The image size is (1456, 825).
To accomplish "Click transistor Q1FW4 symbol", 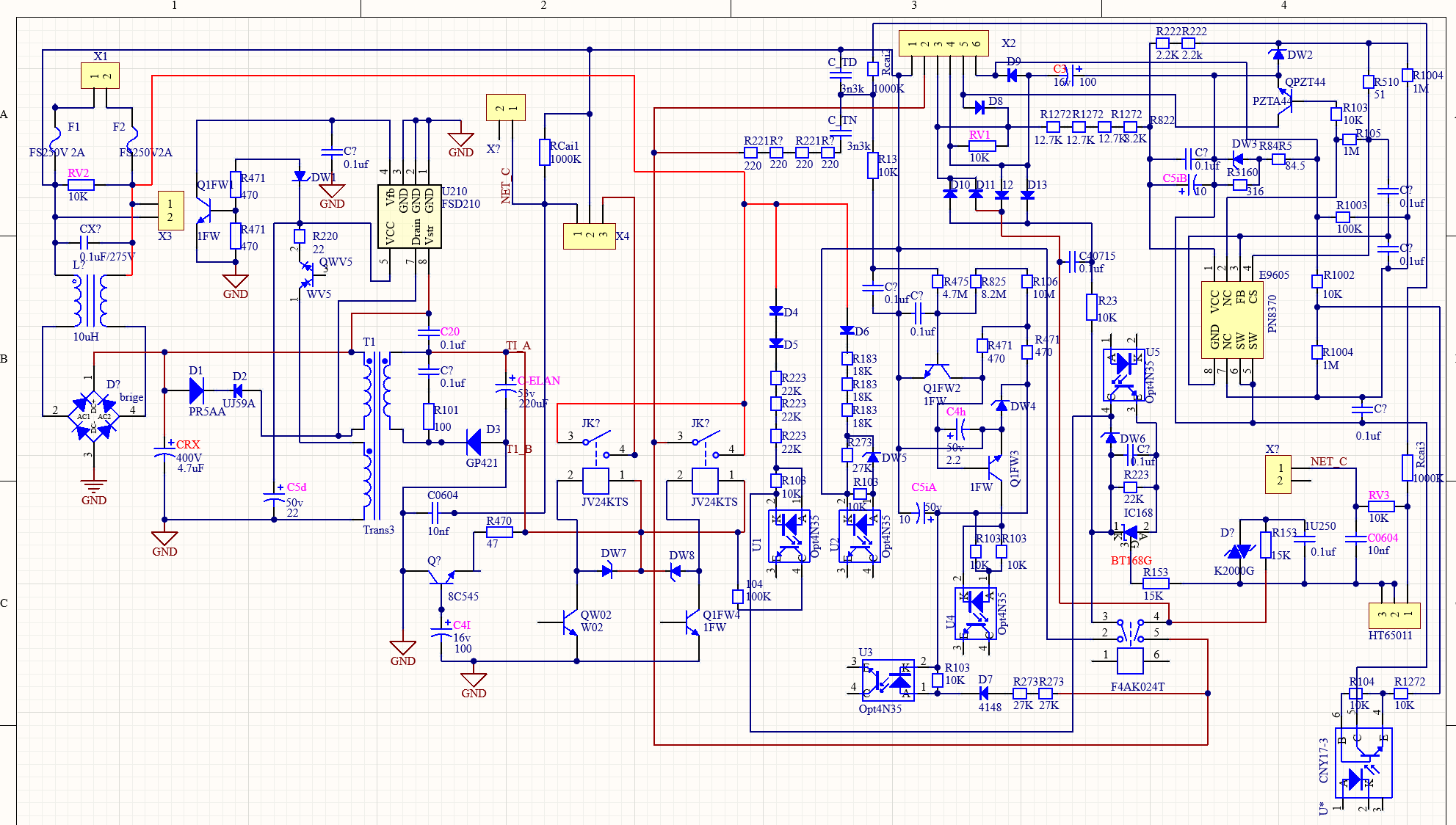I will pyautogui.click(x=691, y=622).
